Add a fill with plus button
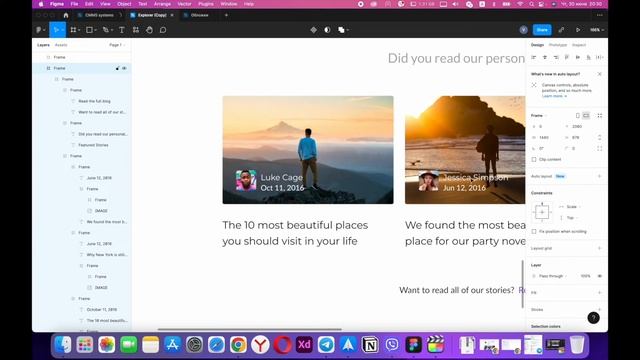The width and height of the screenshot is (640, 360). 600,293
